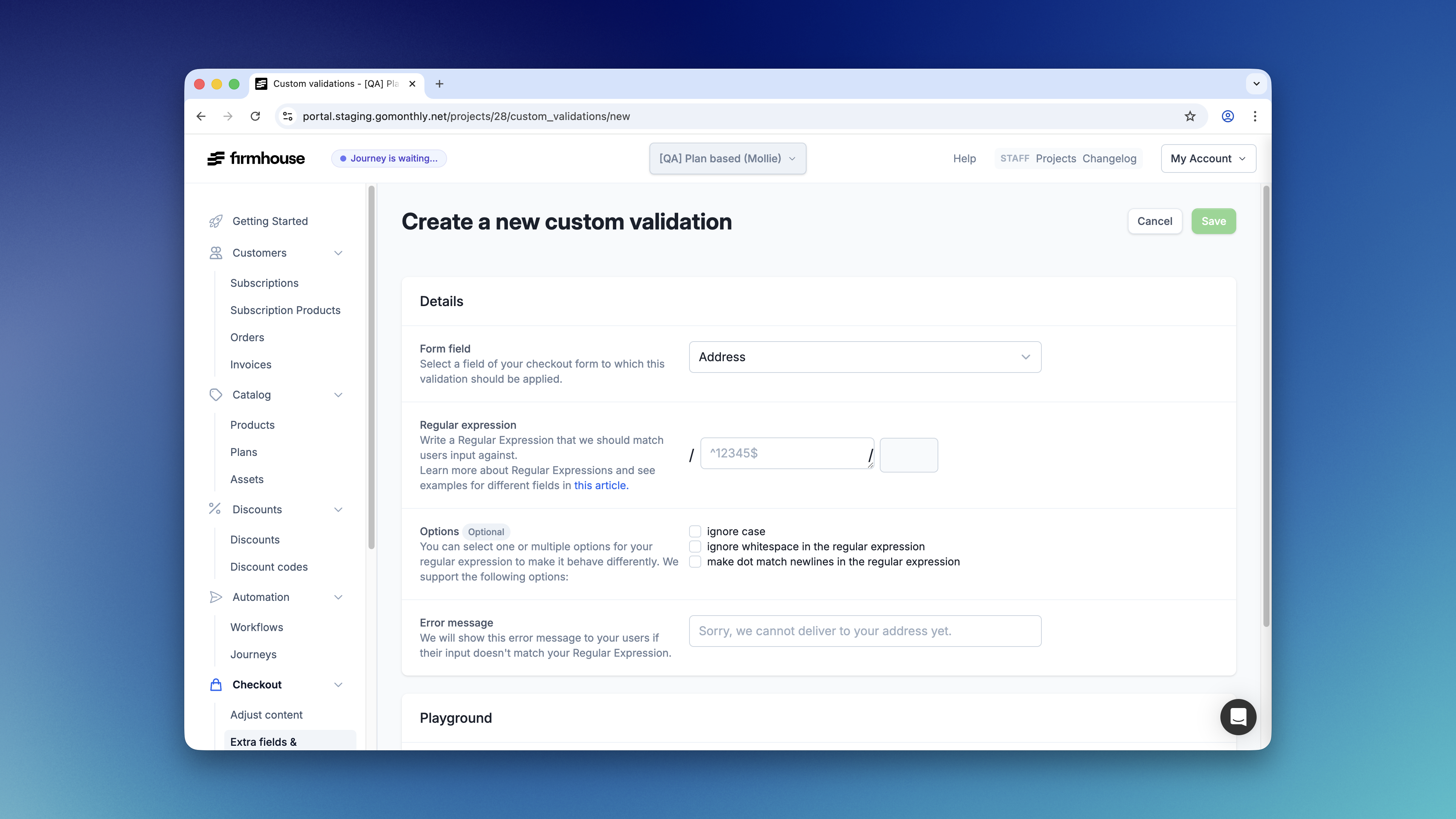Enable the ignore case checkbox
This screenshot has width=1456, height=819.
(x=695, y=531)
